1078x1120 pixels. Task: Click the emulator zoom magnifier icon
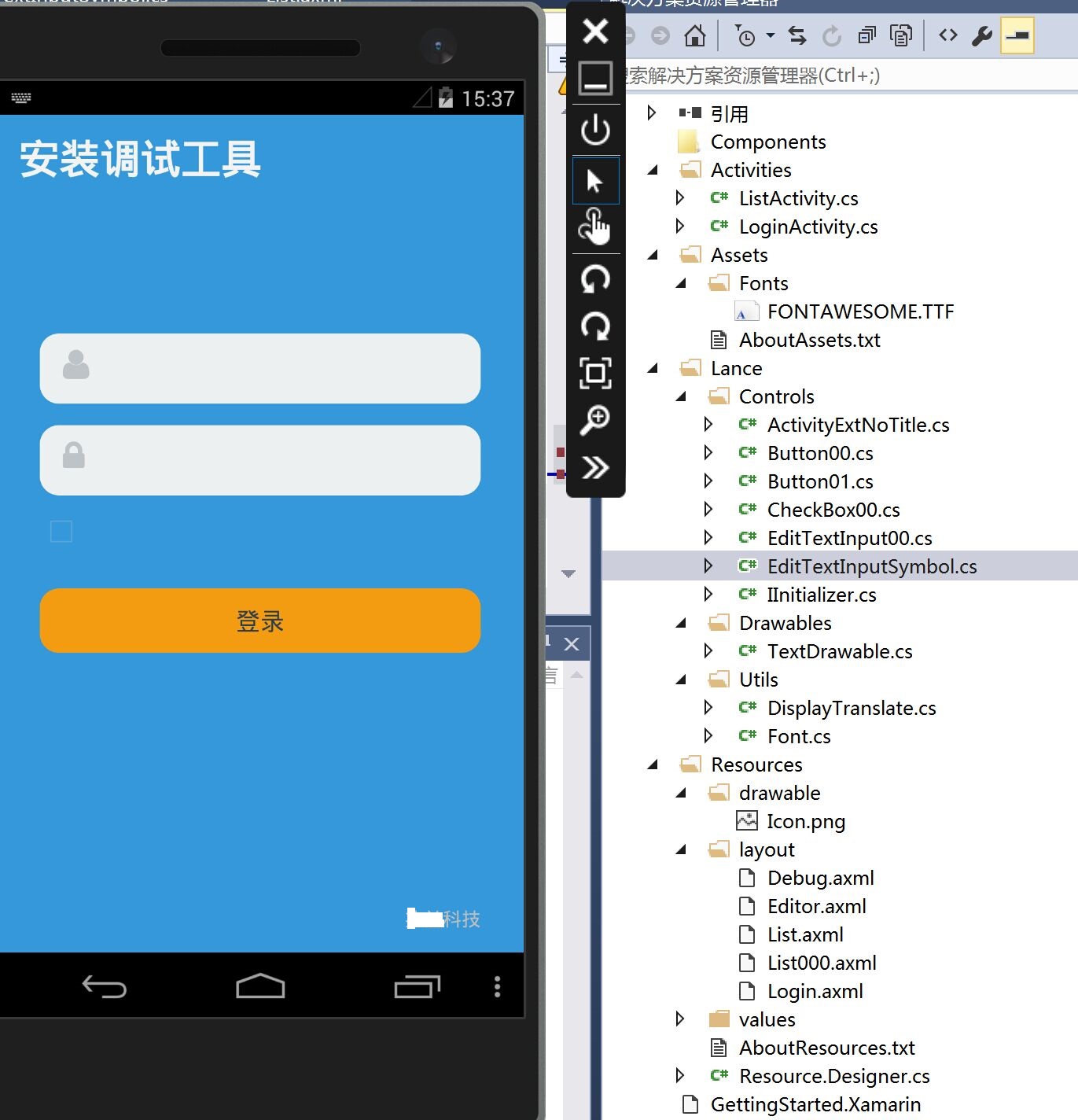[x=595, y=420]
